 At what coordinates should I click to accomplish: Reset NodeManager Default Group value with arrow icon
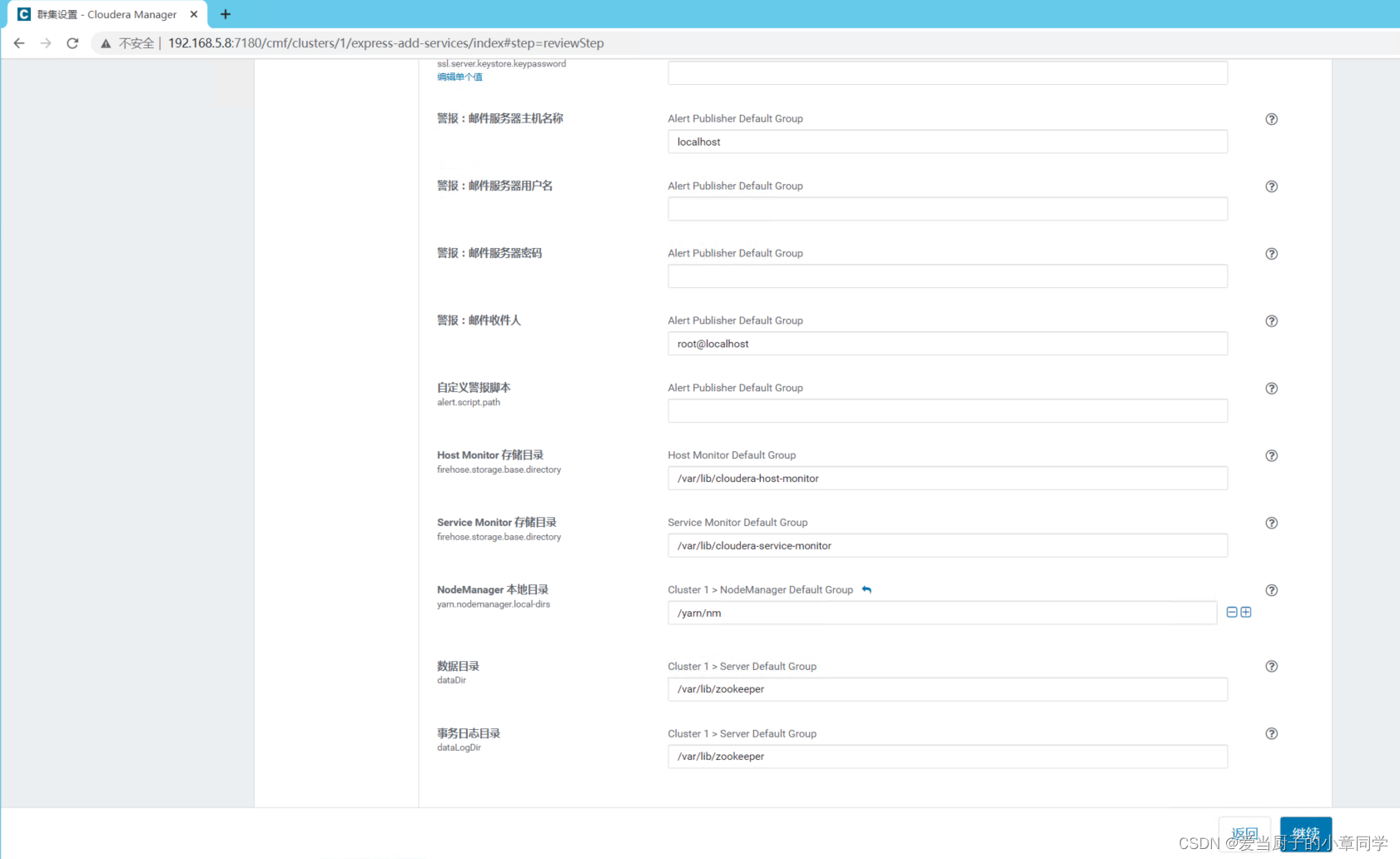[866, 589]
